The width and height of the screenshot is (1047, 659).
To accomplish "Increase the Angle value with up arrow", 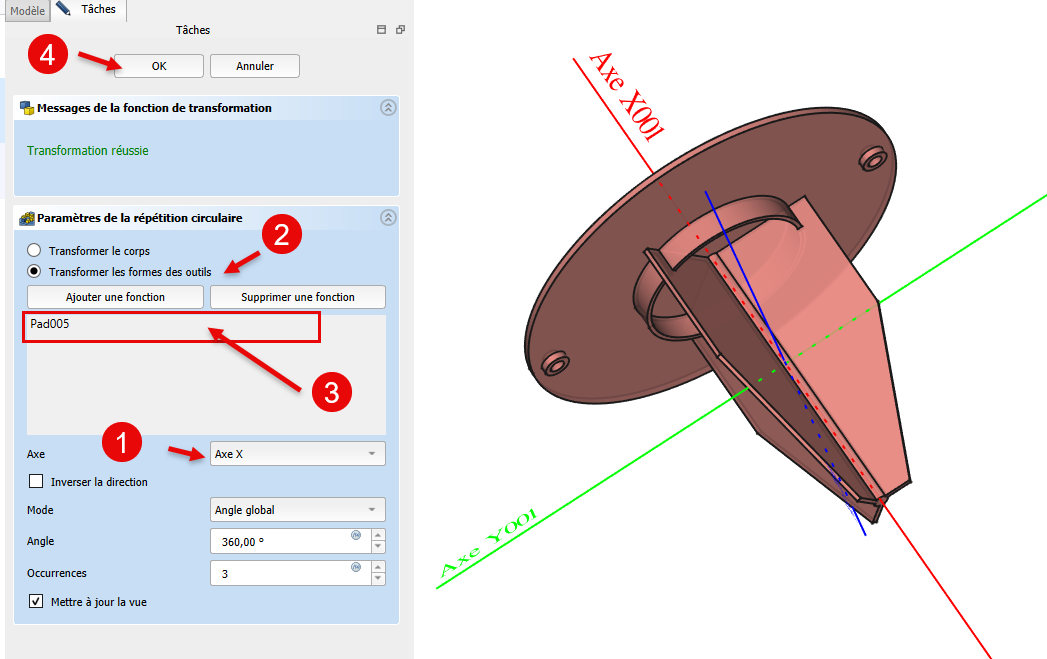I will pyautogui.click(x=378, y=535).
